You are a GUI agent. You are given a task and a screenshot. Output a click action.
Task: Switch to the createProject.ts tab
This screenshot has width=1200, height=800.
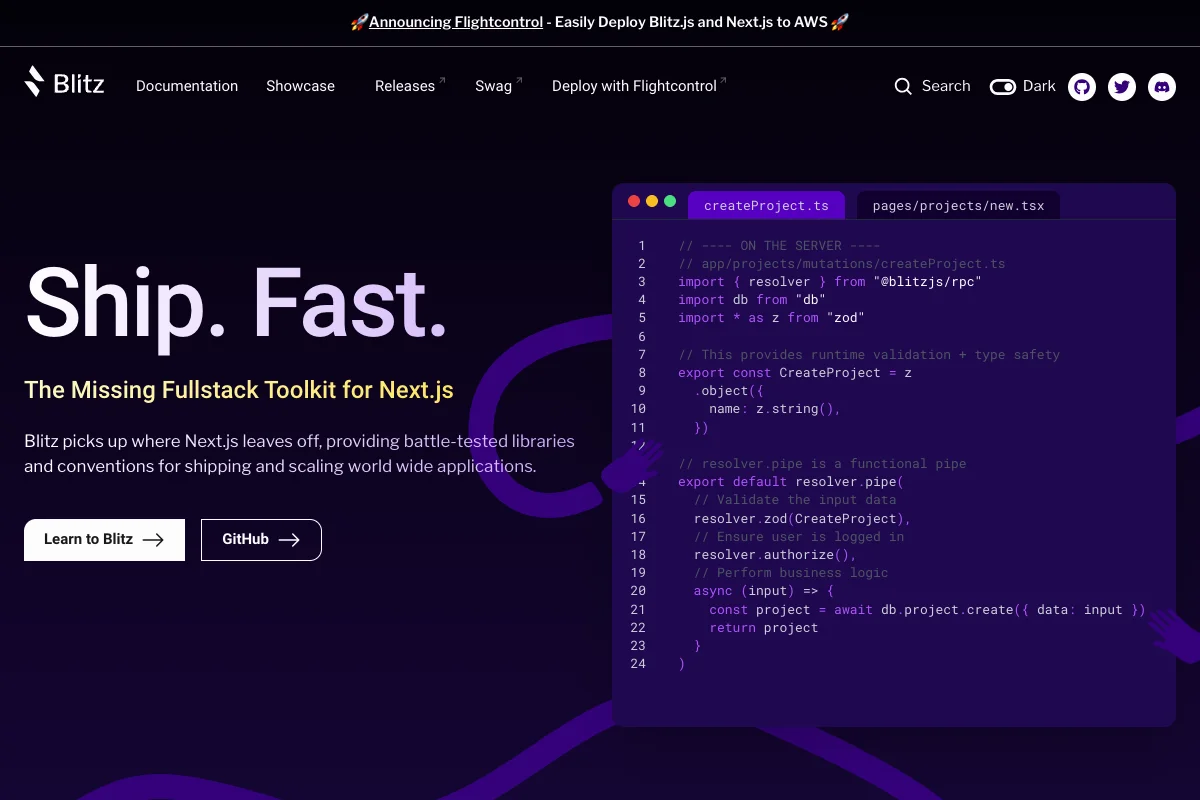[766, 205]
